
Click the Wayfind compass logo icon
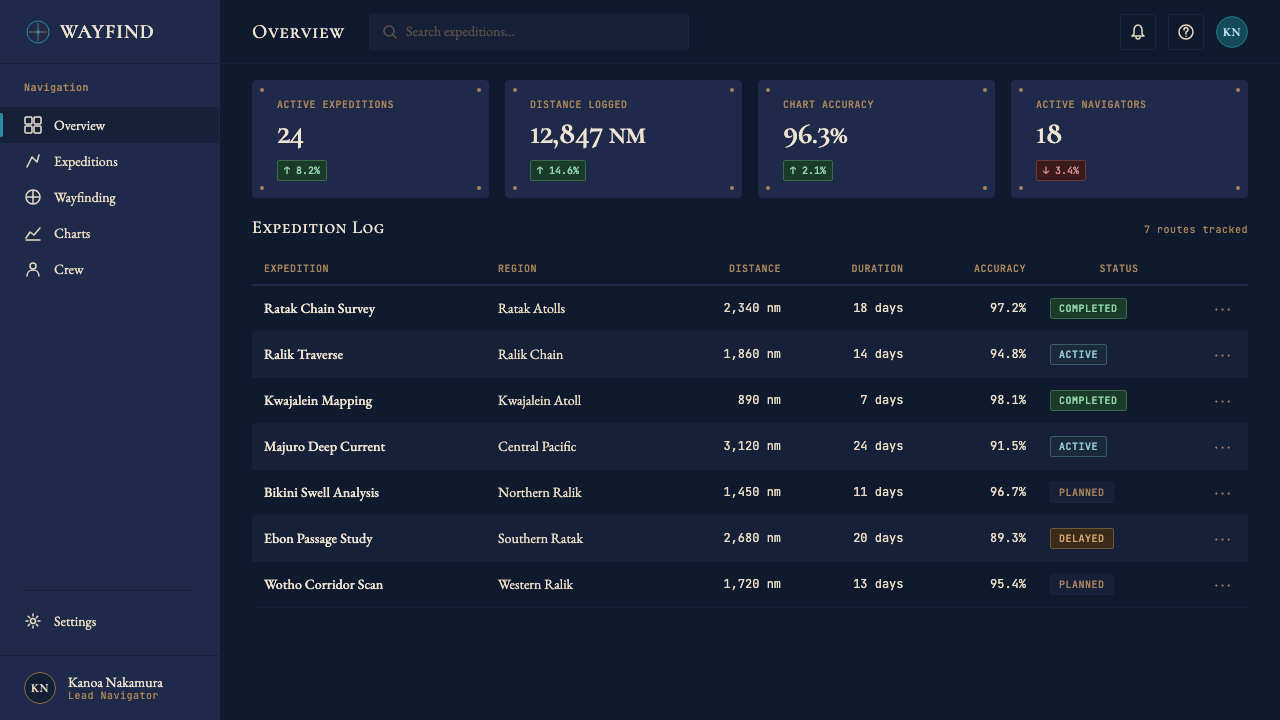coord(37,32)
